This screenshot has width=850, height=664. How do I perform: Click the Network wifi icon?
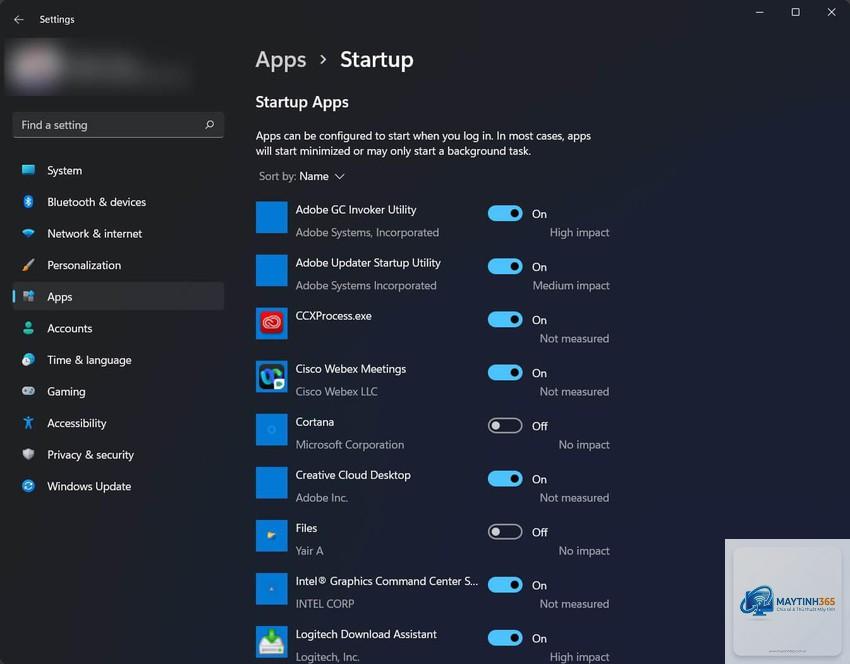click(x=28, y=233)
